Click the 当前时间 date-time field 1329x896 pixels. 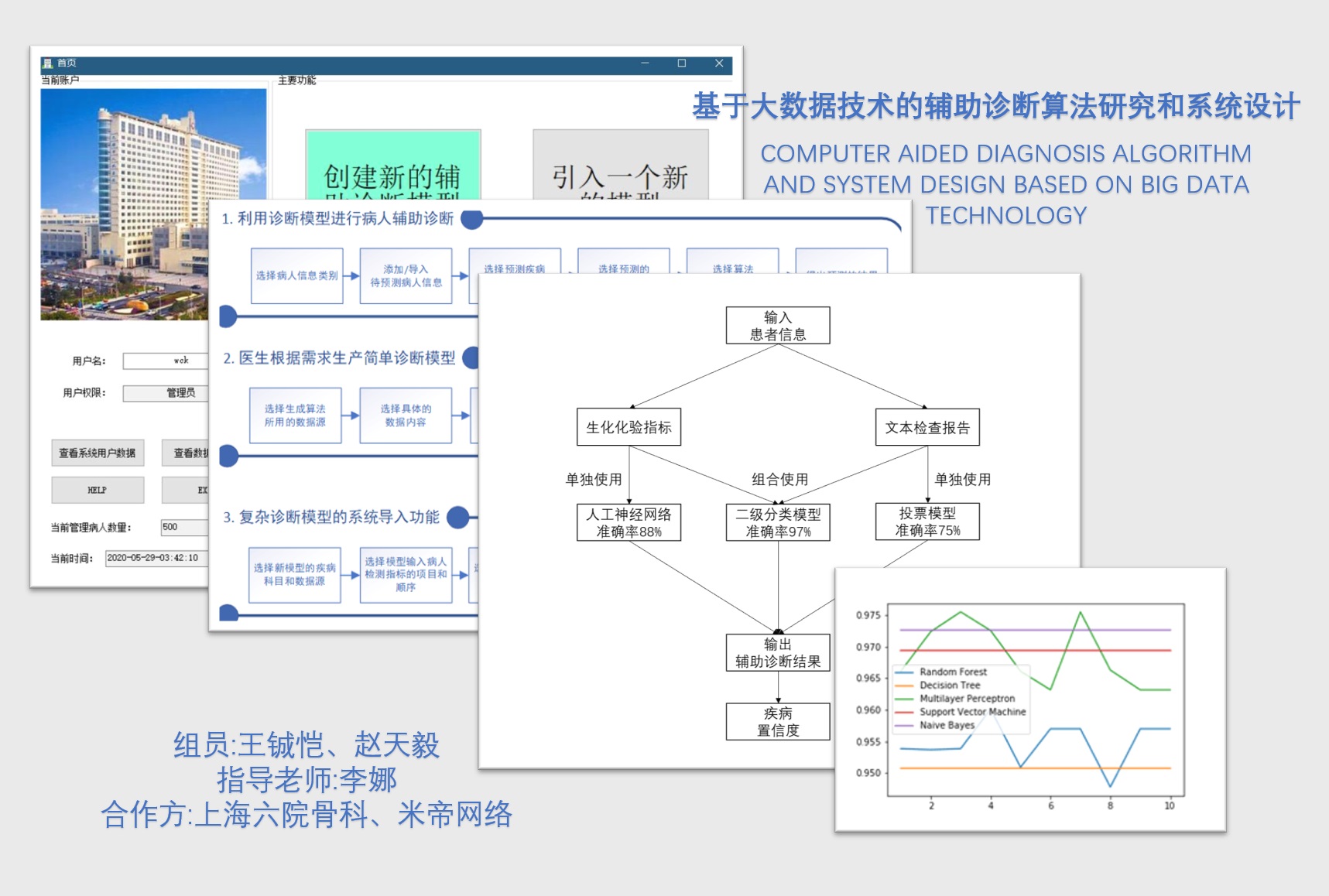coord(156,558)
